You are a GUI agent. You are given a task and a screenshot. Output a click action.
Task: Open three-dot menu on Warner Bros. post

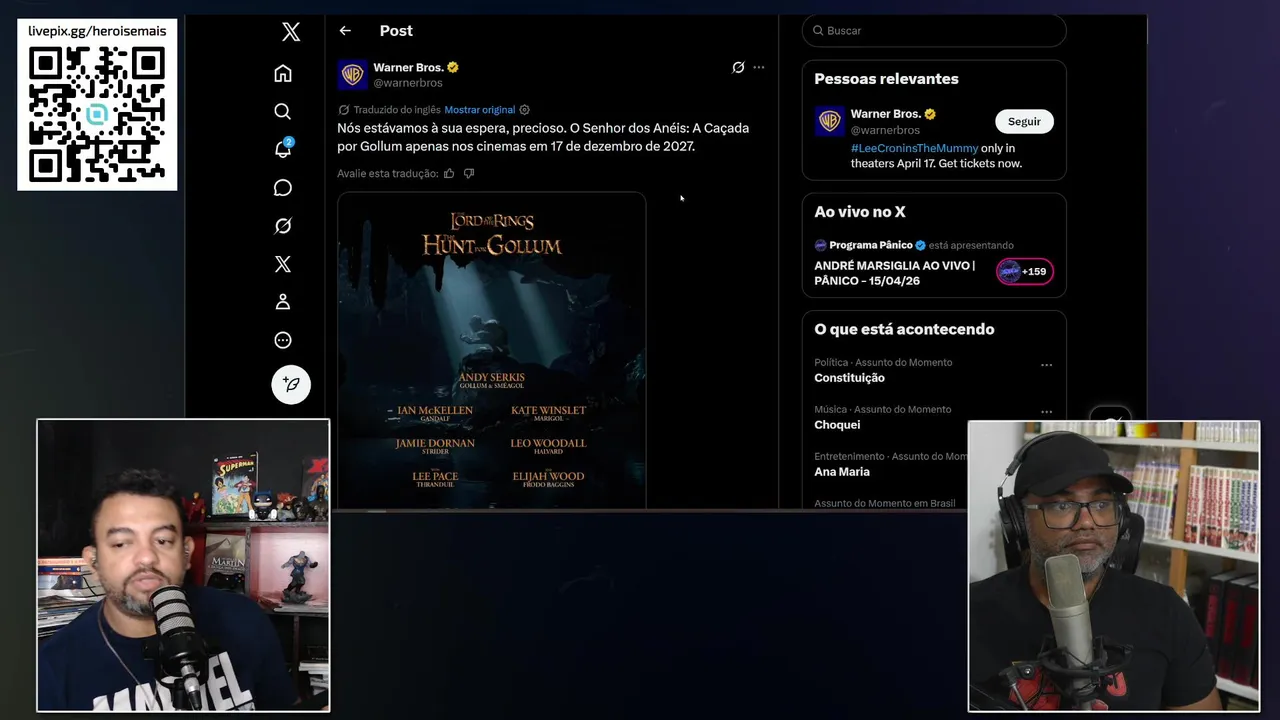coord(759,67)
